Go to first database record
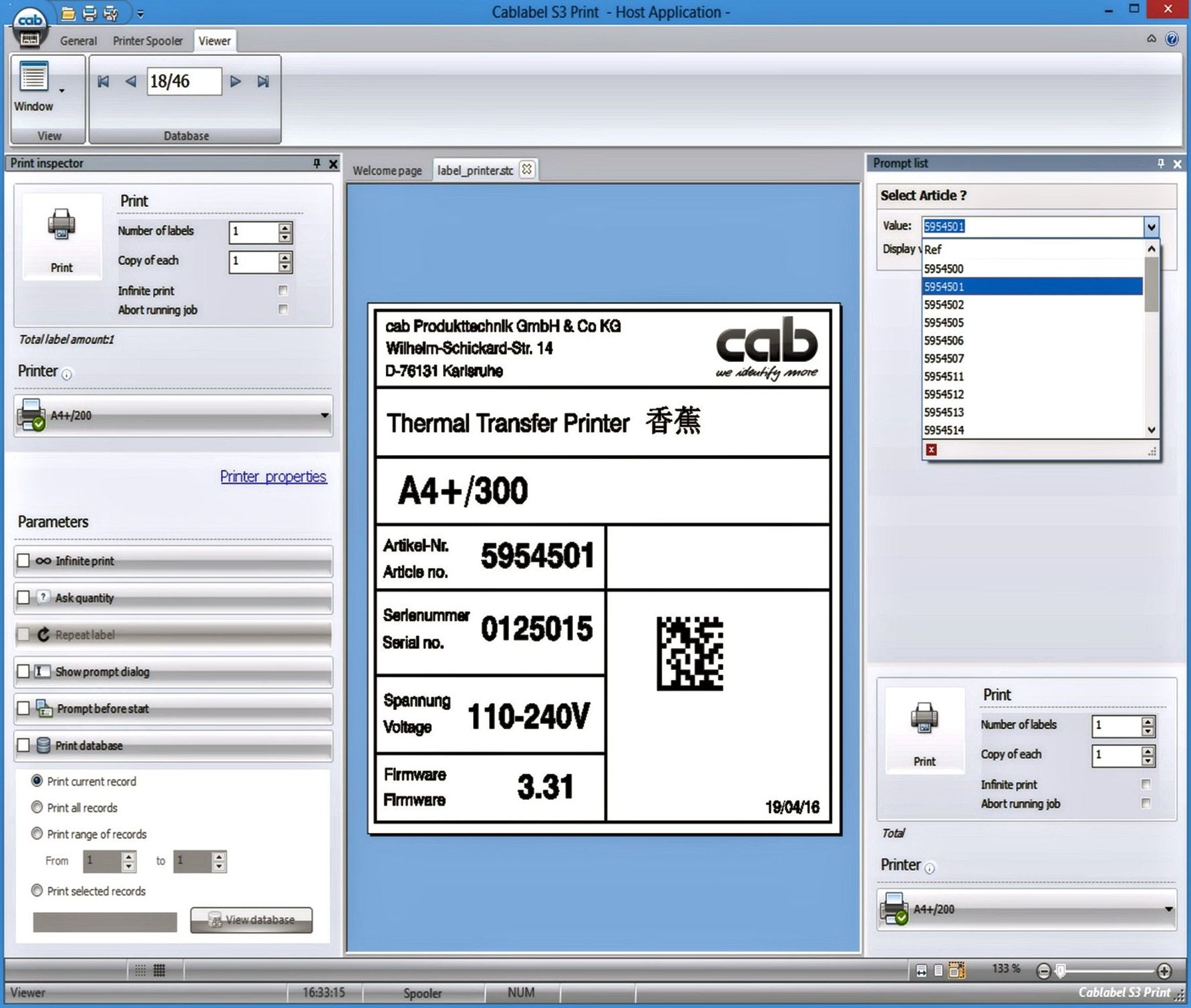Screen dimensions: 1191x1008 tap(103, 81)
